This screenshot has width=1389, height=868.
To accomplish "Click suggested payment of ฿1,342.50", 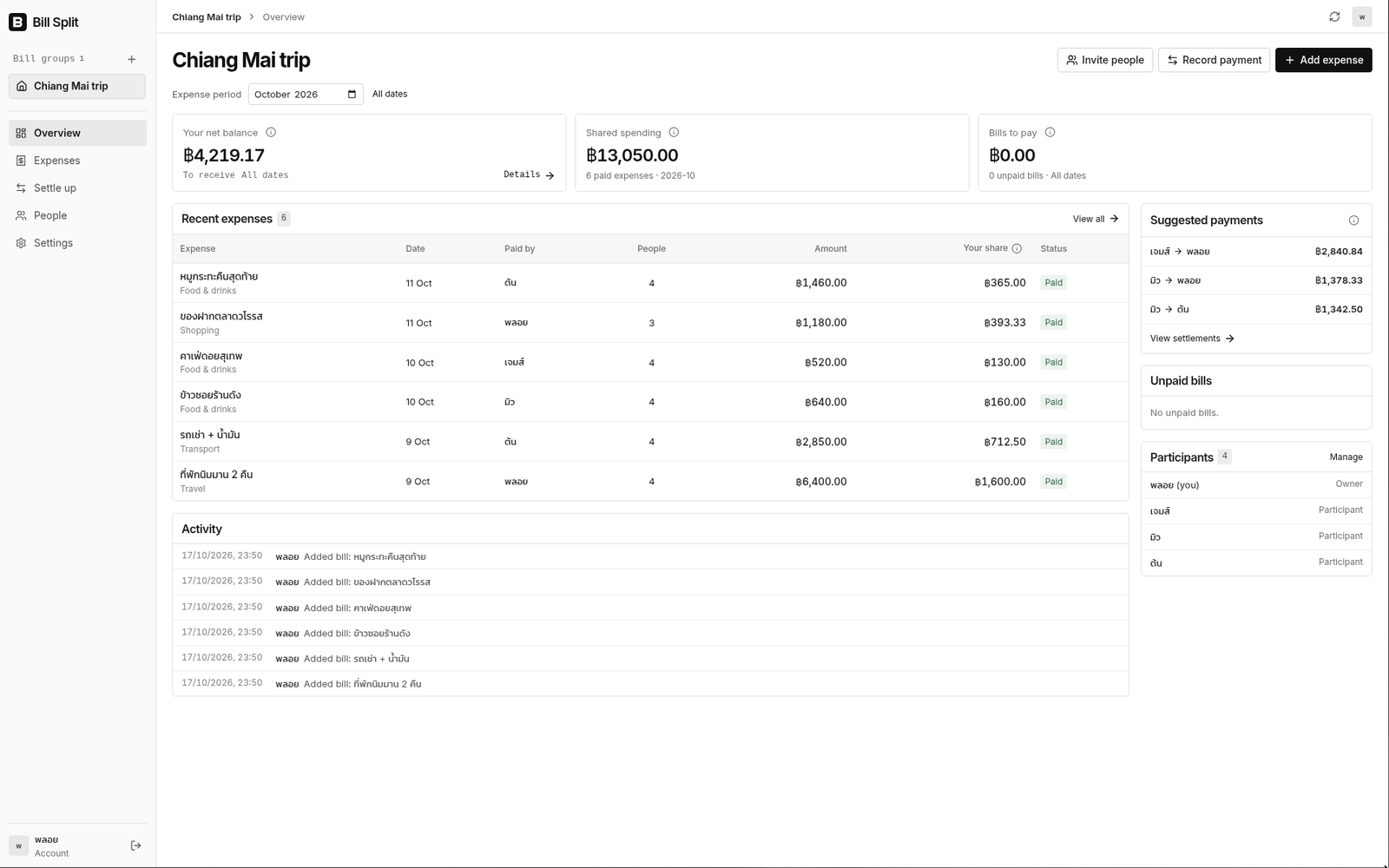I will [1256, 309].
